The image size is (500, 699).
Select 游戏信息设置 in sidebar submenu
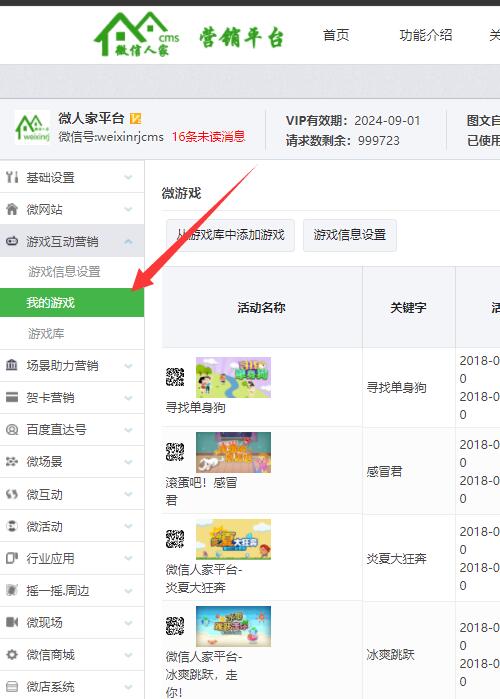coord(64,271)
